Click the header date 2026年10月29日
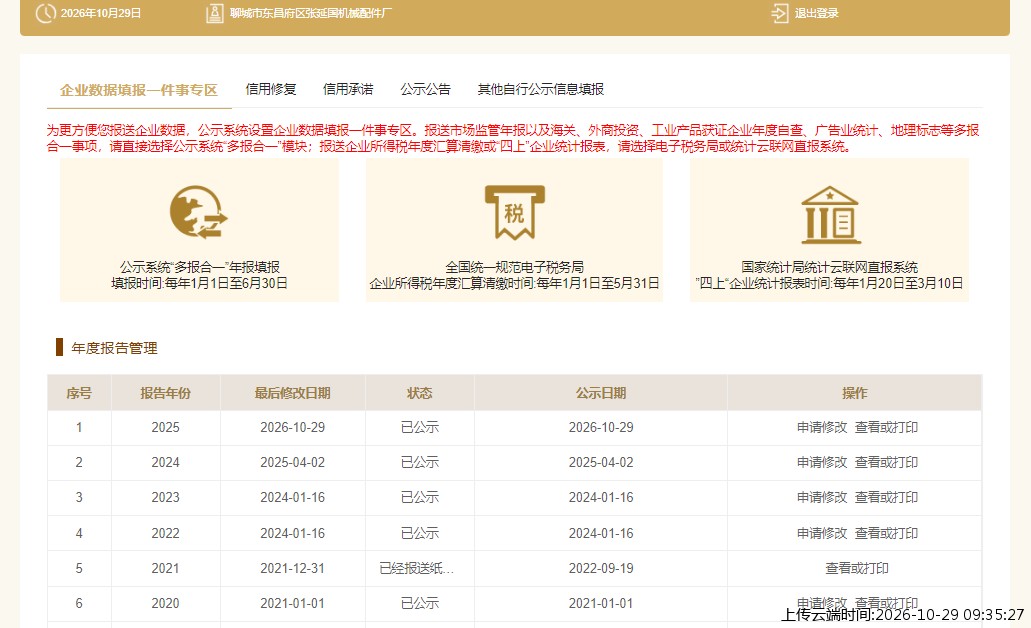 (x=101, y=13)
